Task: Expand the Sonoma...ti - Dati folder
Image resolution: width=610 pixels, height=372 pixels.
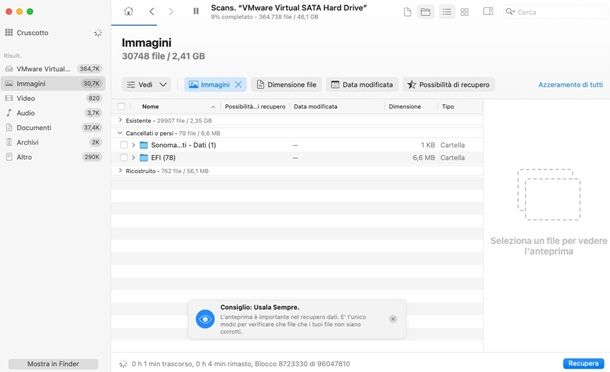Action: click(133, 145)
